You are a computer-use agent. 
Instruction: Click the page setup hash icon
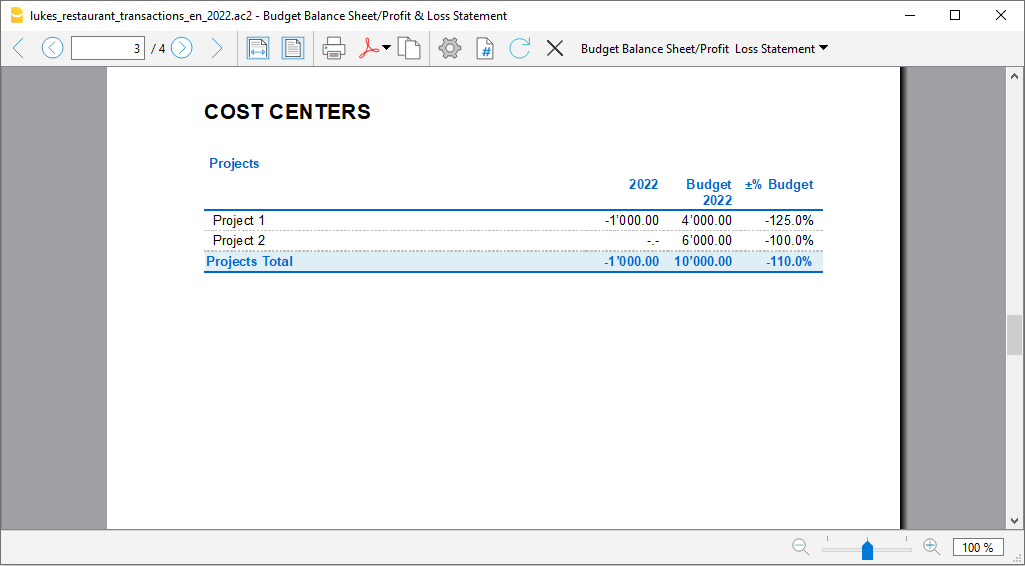pos(485,48)
